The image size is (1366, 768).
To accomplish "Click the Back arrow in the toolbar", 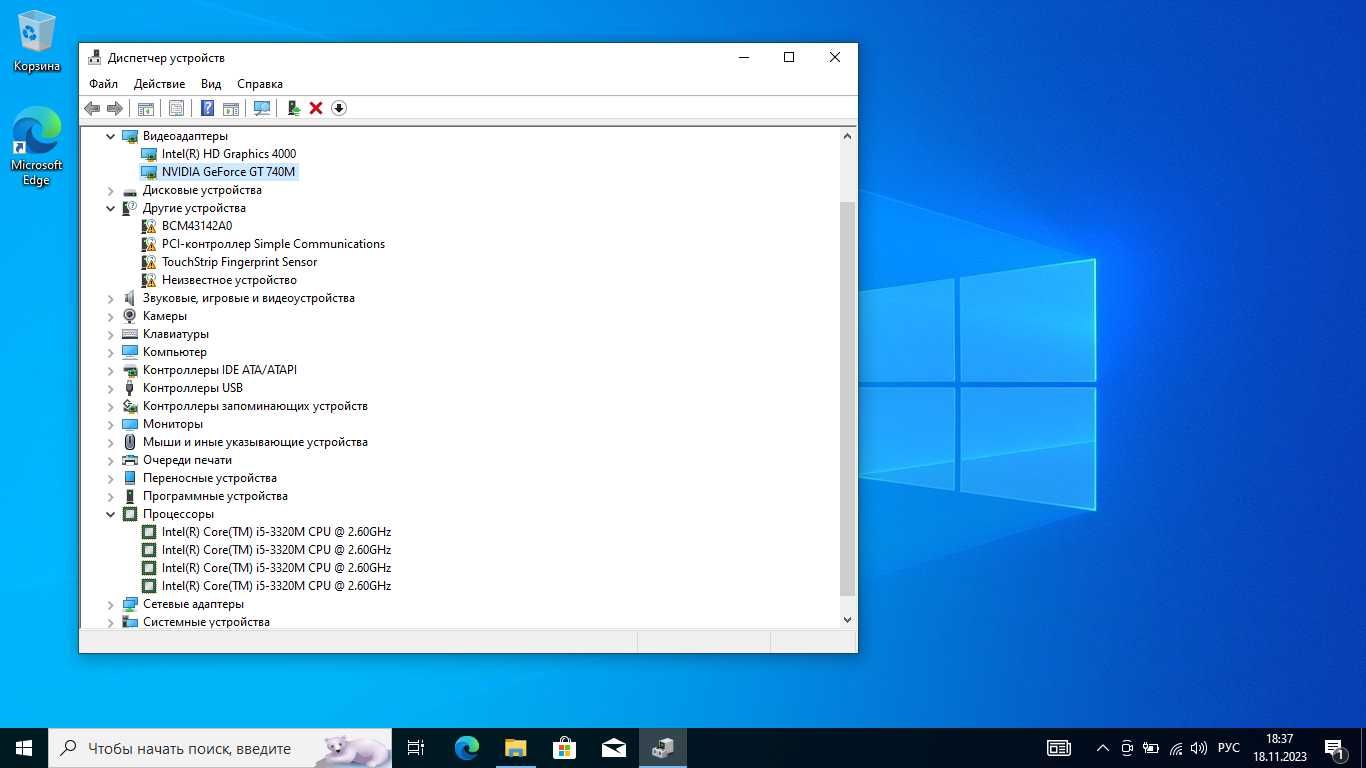I will [92, 108].
